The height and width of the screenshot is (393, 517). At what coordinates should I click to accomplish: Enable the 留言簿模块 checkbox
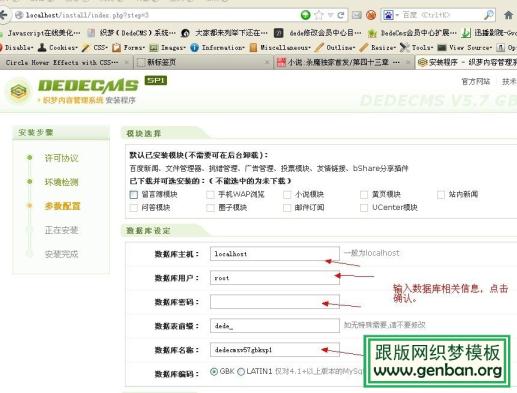pos(133,194)
